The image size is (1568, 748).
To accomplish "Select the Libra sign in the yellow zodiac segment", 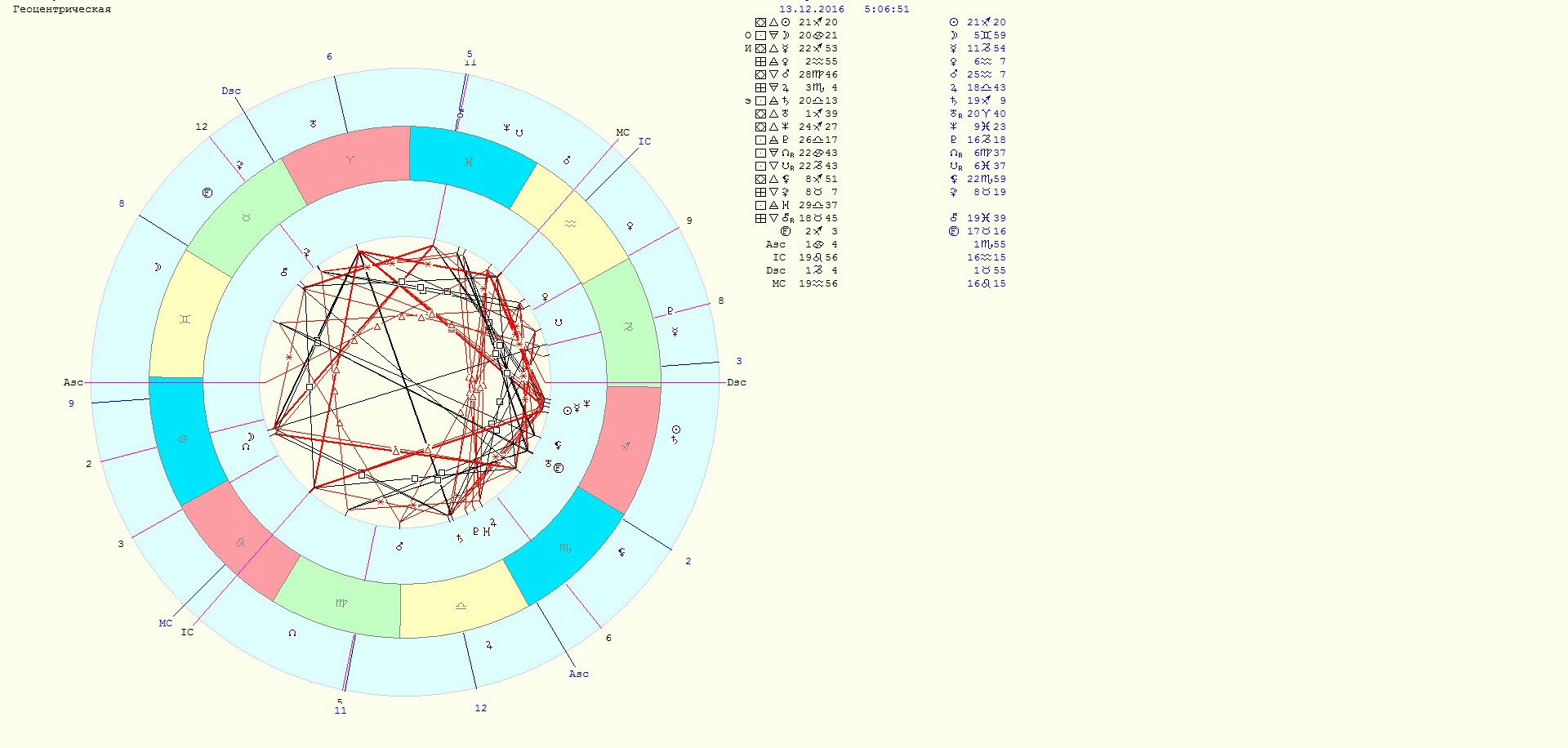I will (461, 606).
